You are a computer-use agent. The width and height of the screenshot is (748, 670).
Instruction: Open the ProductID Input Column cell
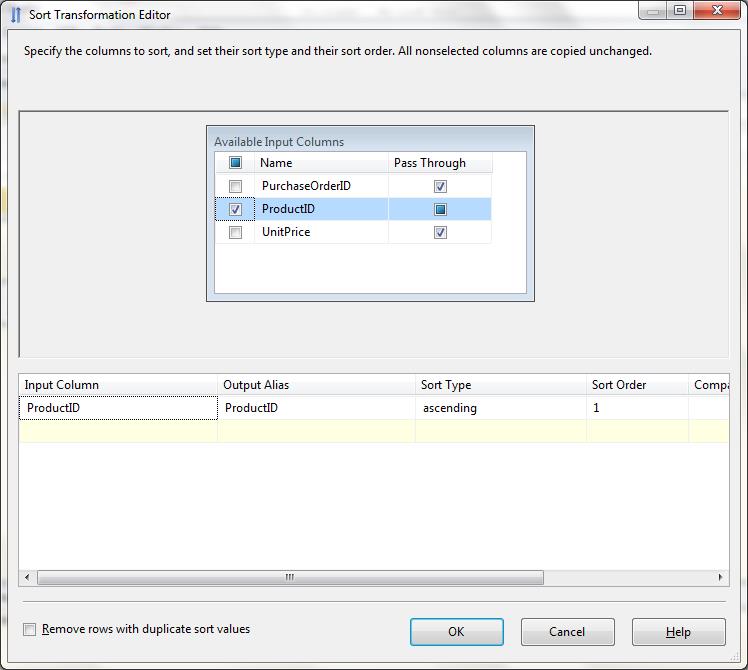118,408
